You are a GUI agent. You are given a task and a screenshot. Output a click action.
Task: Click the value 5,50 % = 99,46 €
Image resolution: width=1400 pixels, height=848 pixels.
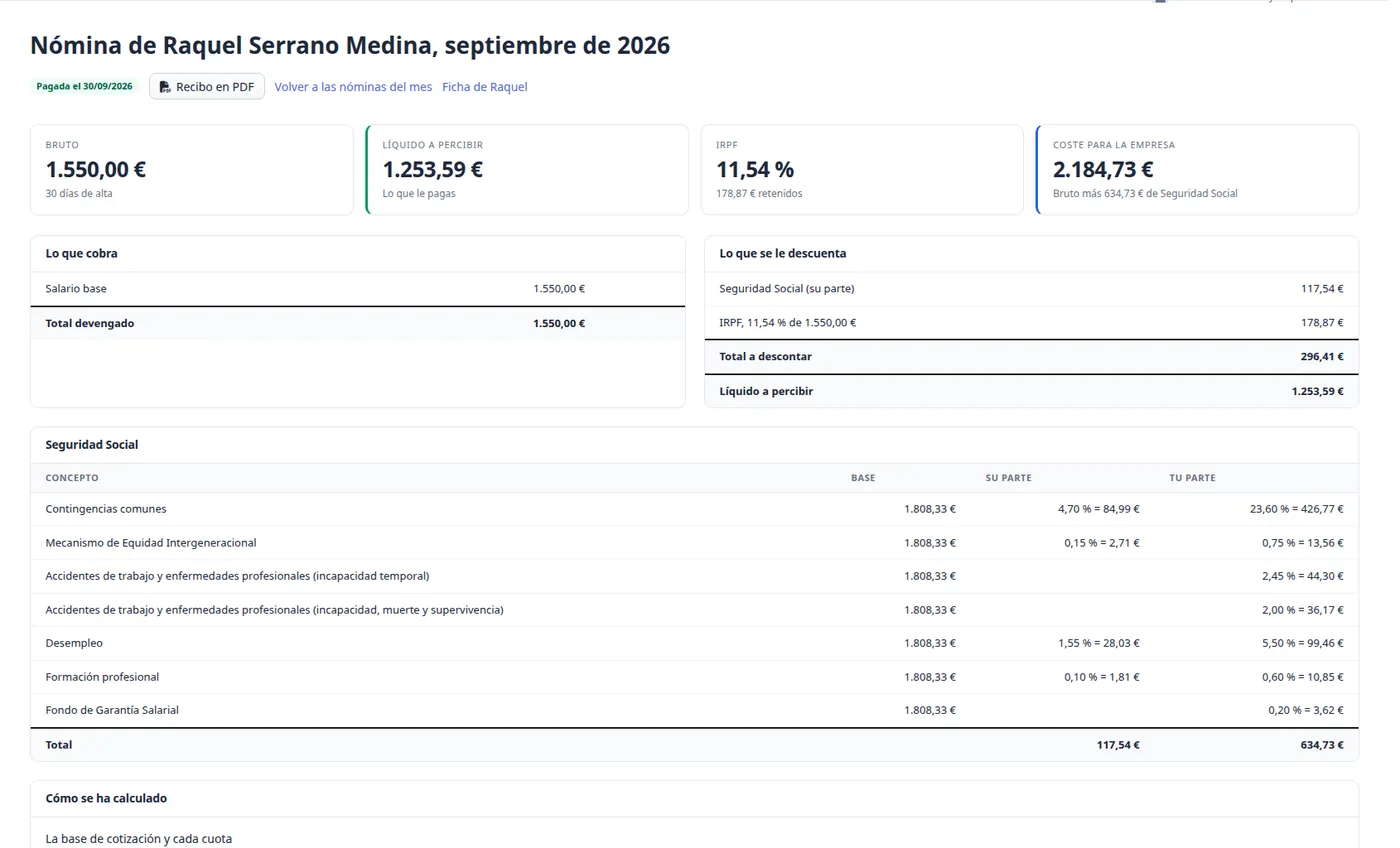coord(1303,643)
